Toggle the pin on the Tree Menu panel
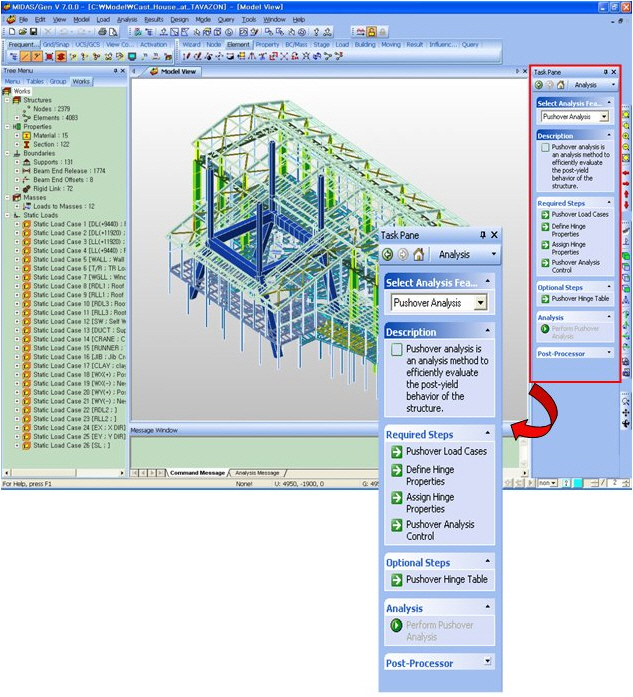The width and height of the screenshot is (633, 697). (x=116, y=71)
